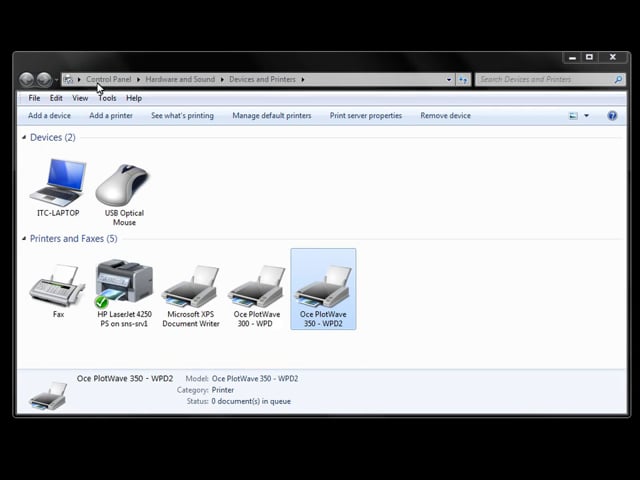
Task: Open the Help question mark icon
Action: tap(612, 116)
